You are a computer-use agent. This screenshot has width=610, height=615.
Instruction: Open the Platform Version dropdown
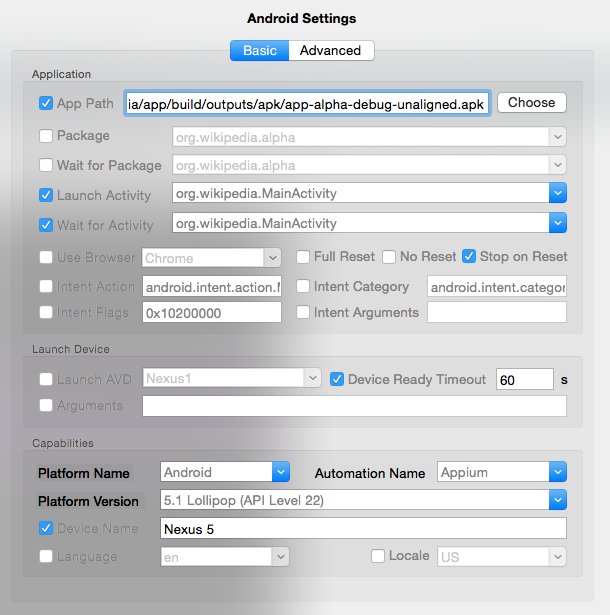point(557,500)
